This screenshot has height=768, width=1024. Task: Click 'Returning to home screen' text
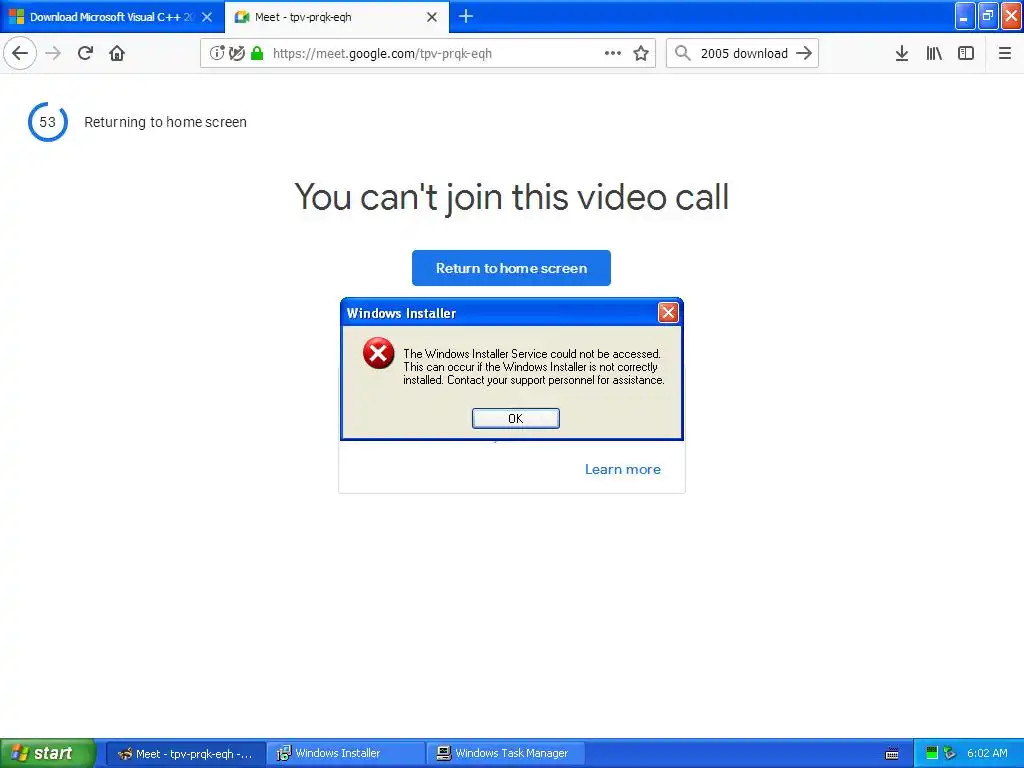[165, 122]
